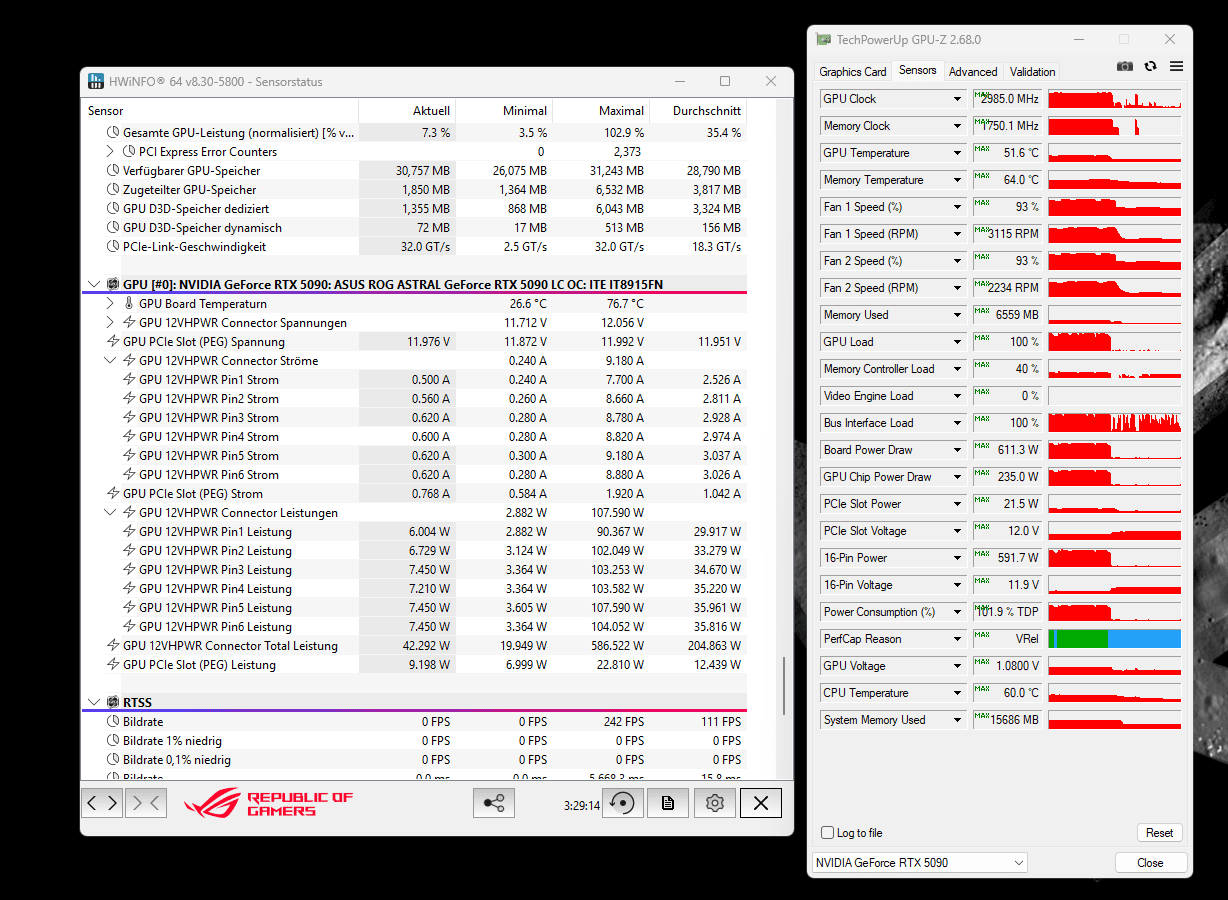This screenshot has width=1228, height=900.
Task: Click the Maximal column header
Action: (x=601, y=111)
